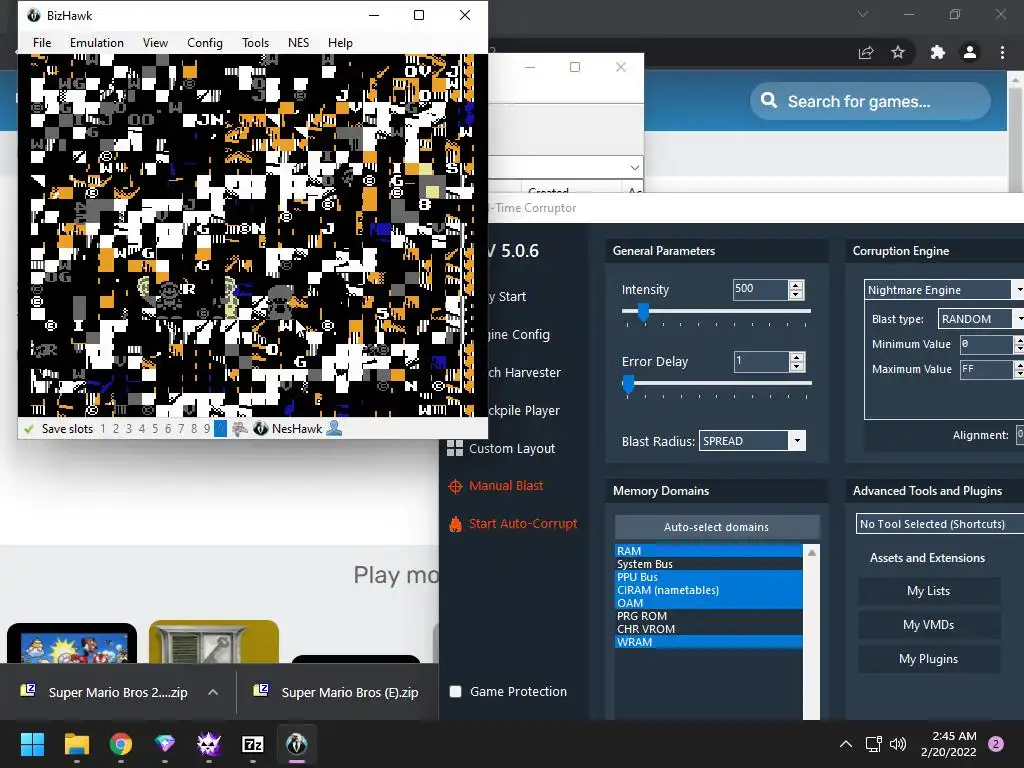Open the Tools menu in BizHawk
1024x768 pixels.
pyautogui.click(x=255, y=42)
